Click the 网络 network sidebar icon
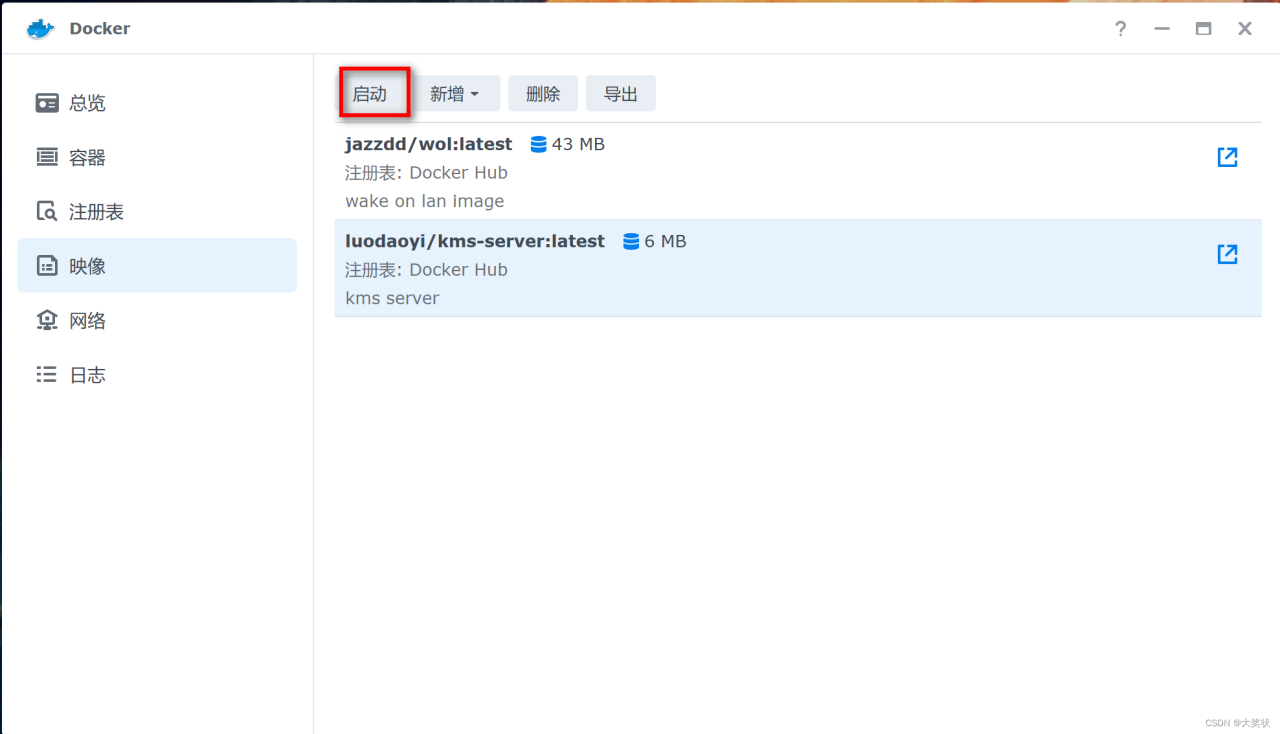Image resolution: width=1280 pixels, height=734 pixels. click(x=47, y=320)
